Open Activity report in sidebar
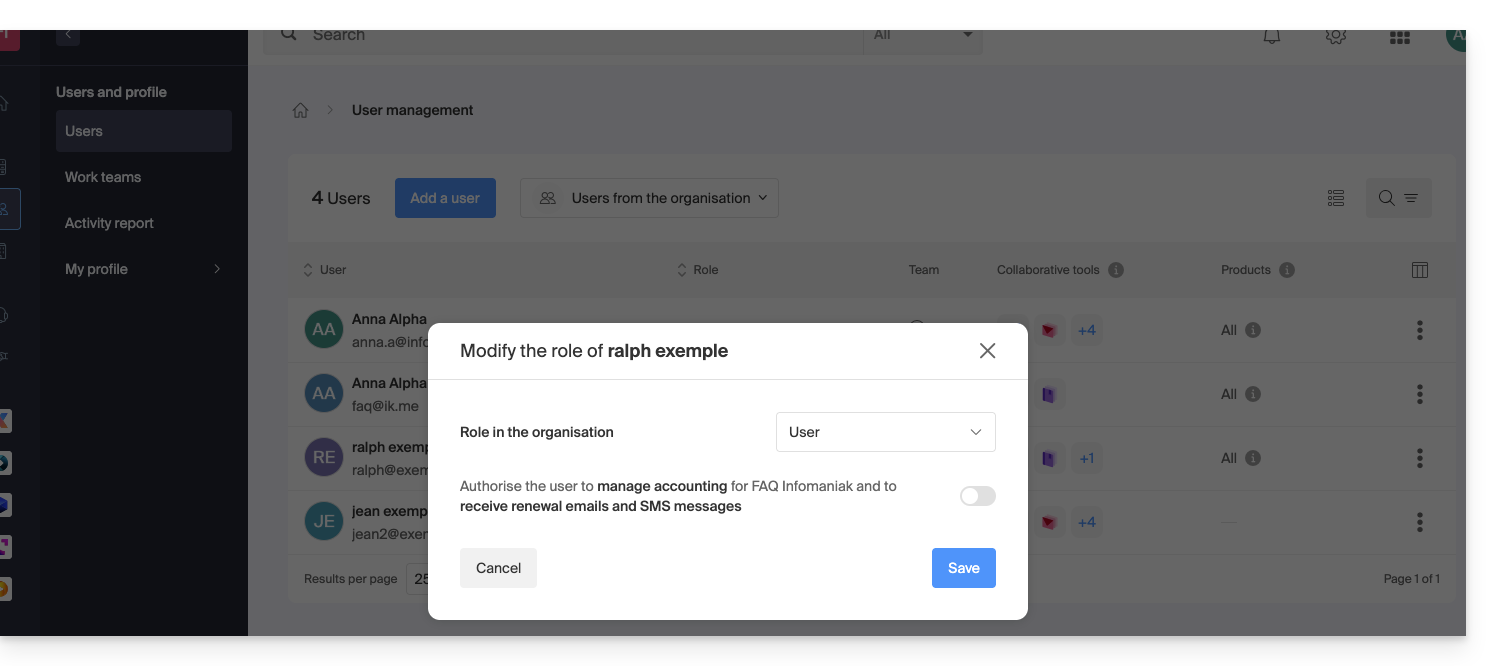Viewport: 1496px width, 666px height. click(109, 223)
